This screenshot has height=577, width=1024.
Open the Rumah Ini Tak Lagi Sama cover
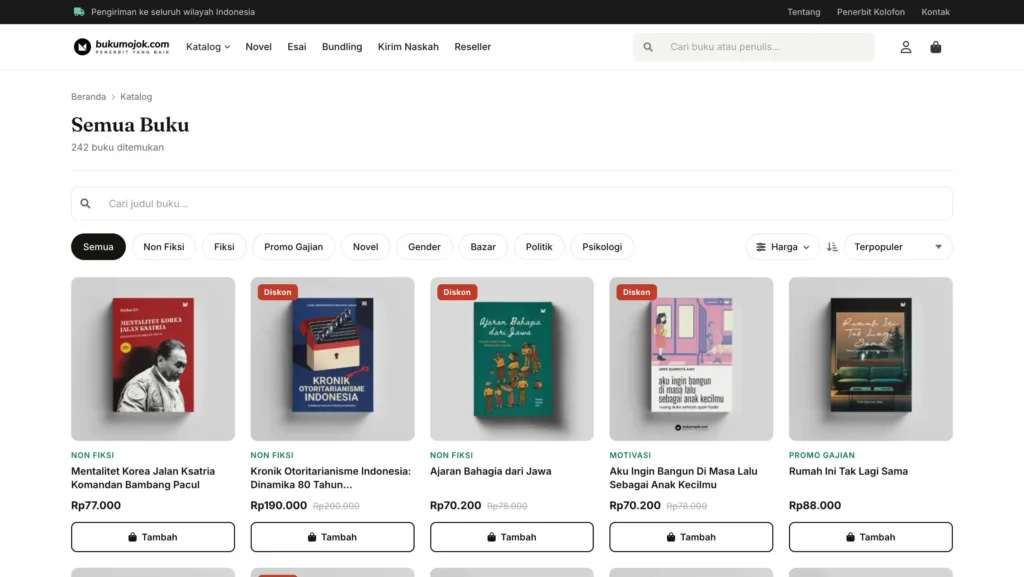pyautogui.click(x=871, y=359)
